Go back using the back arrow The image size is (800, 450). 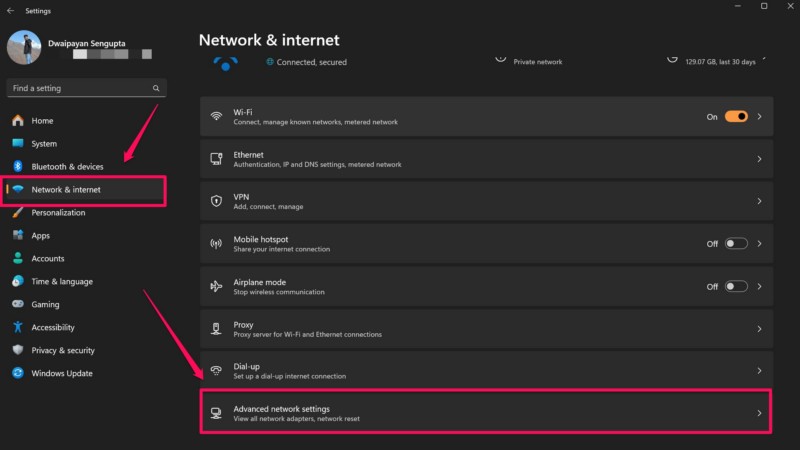point(10,11)
